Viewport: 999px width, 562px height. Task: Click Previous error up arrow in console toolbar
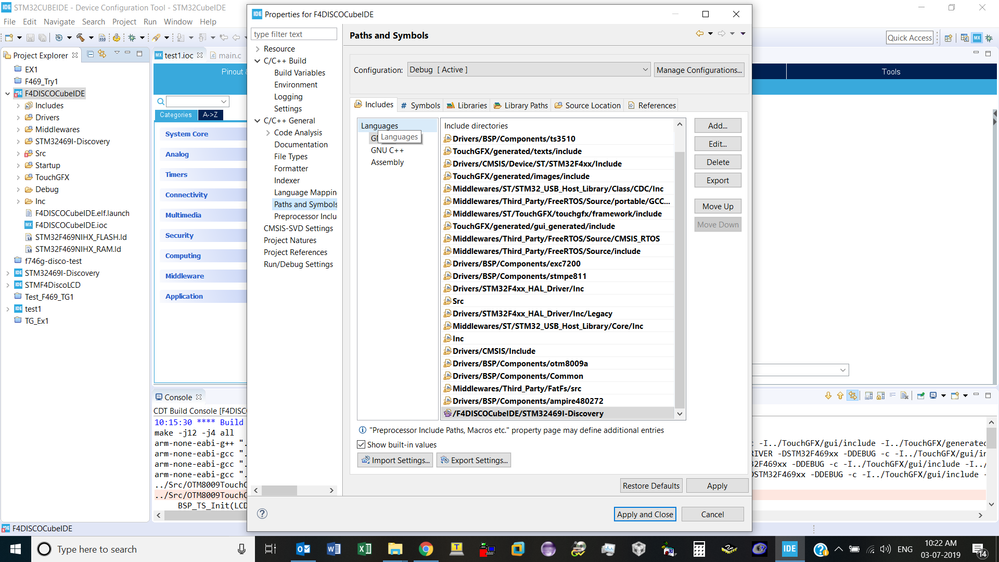pyautogui.click(x=840, y=396)
